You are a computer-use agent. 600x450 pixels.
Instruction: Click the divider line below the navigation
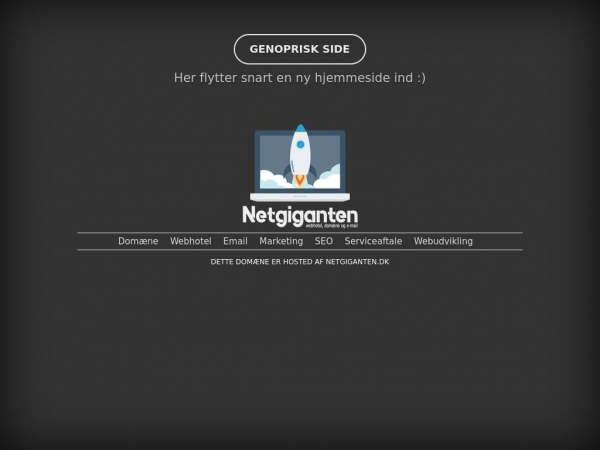tap(299, 250)
